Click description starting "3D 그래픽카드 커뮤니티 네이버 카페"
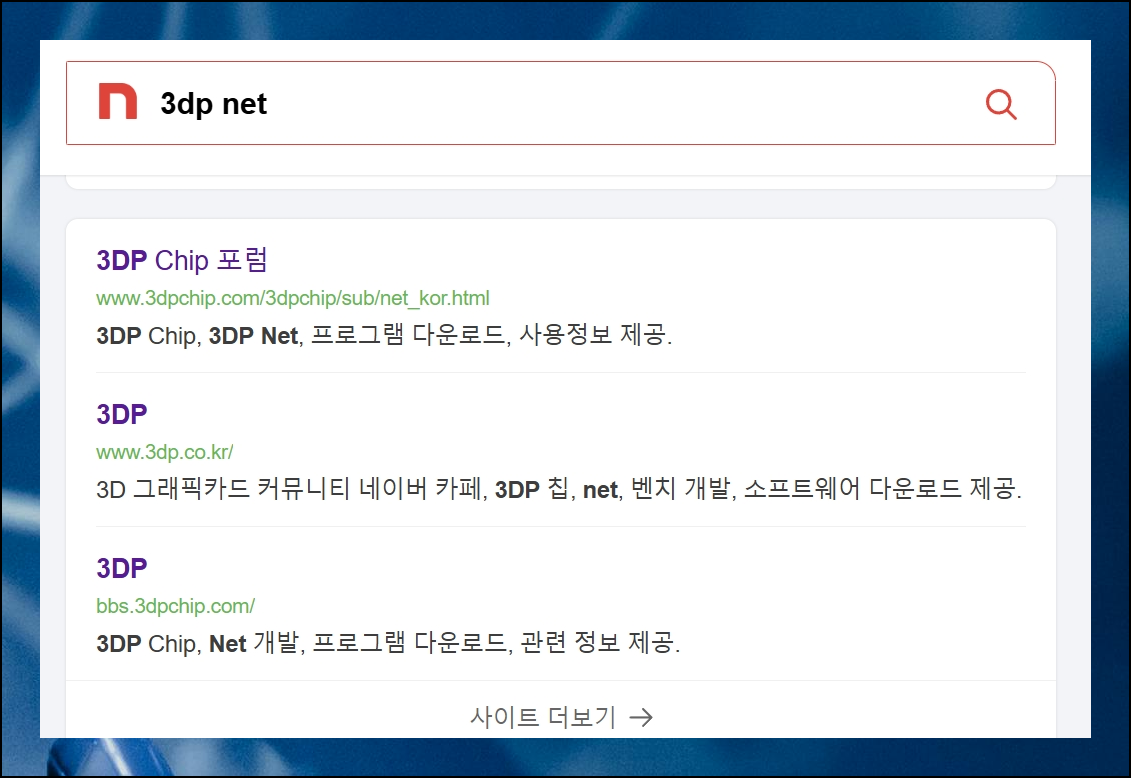Image resolution: width=1131 pixels, height=778 pixels. pyautogui.click(x=559, y=489)
